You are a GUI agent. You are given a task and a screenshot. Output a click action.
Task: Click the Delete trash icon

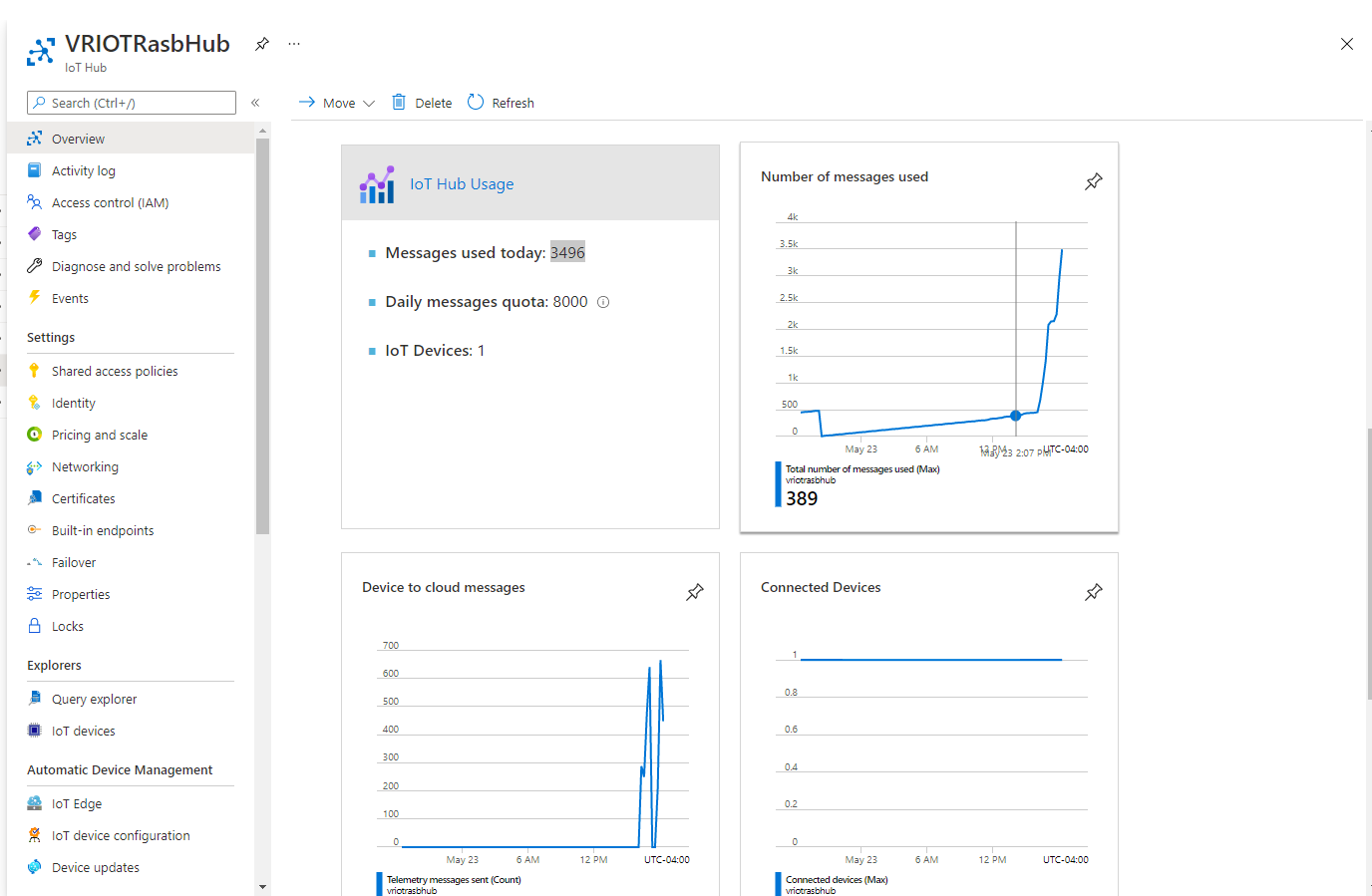[399, 102]
